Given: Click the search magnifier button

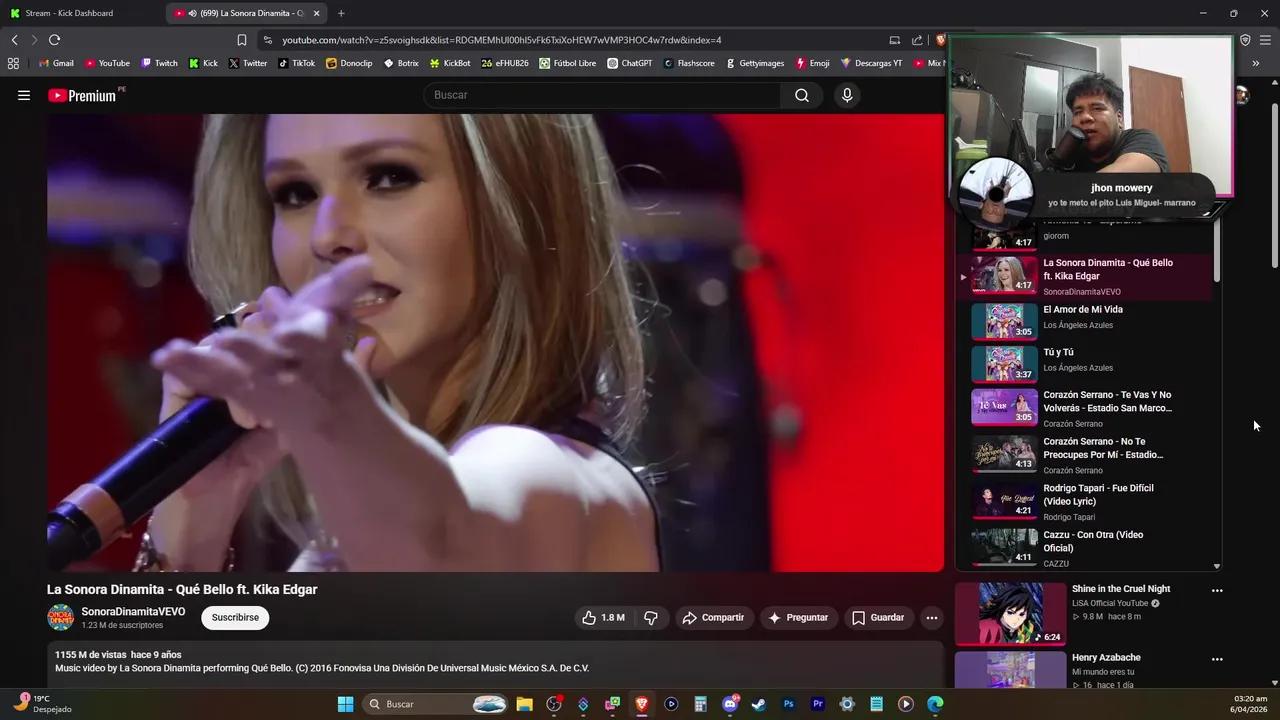Looking at the screenshot, I should (802, 95).
